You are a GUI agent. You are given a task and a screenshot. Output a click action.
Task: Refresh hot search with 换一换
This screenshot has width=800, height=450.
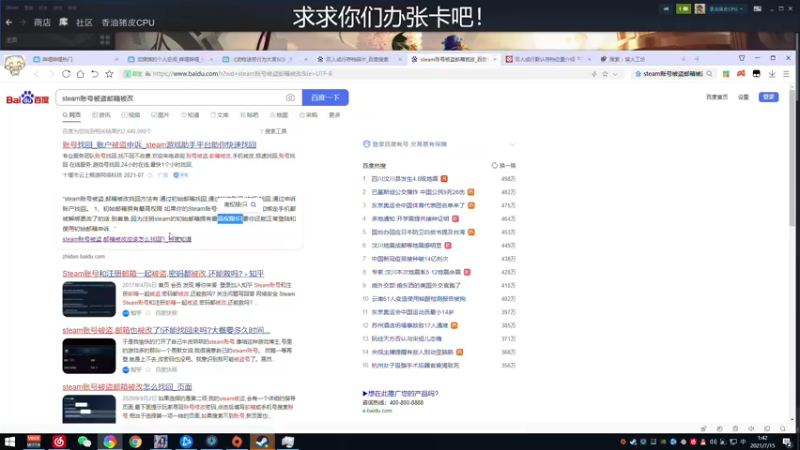(504, 166)
